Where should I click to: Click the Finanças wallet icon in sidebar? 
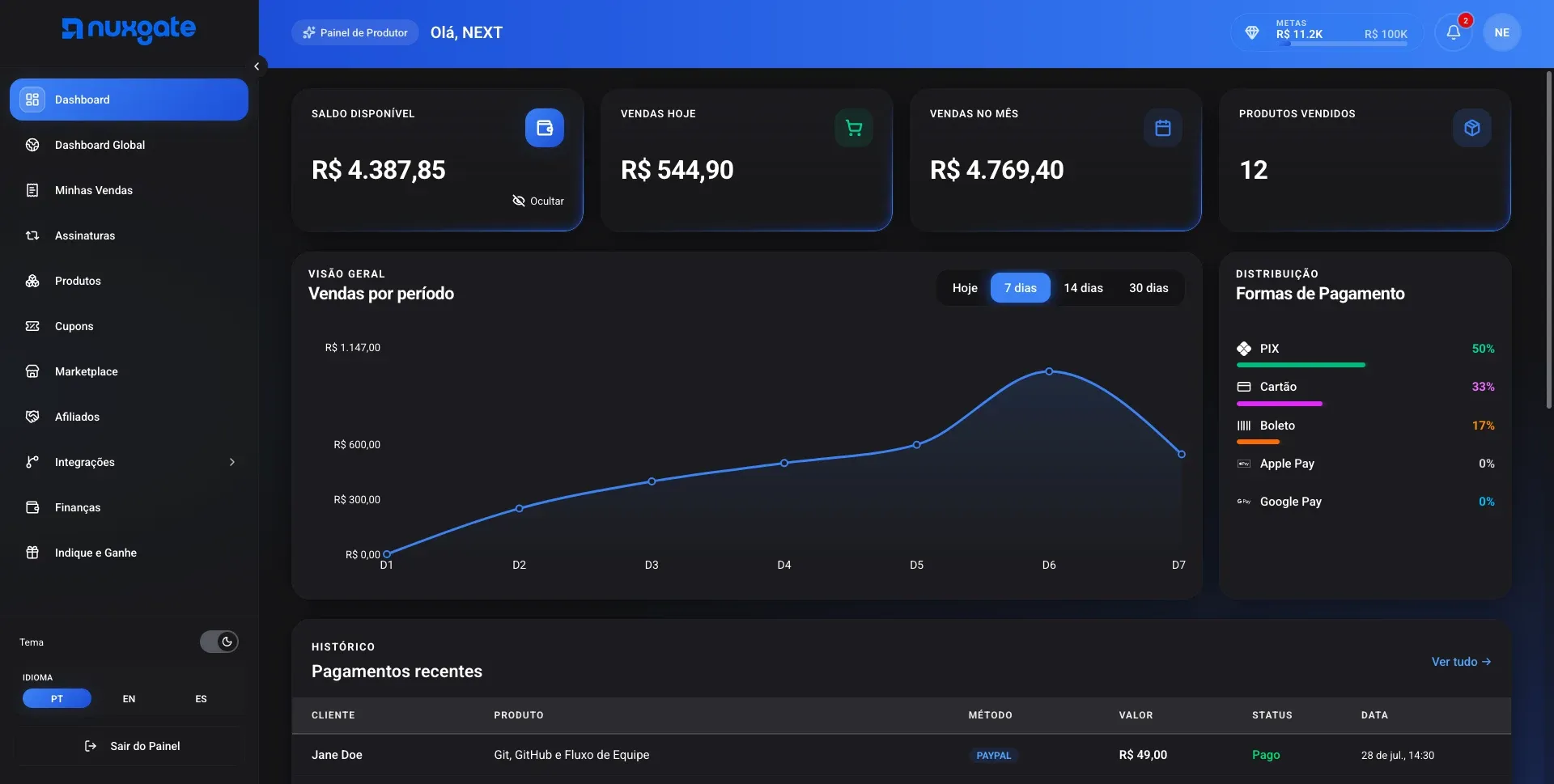point(32,507)
